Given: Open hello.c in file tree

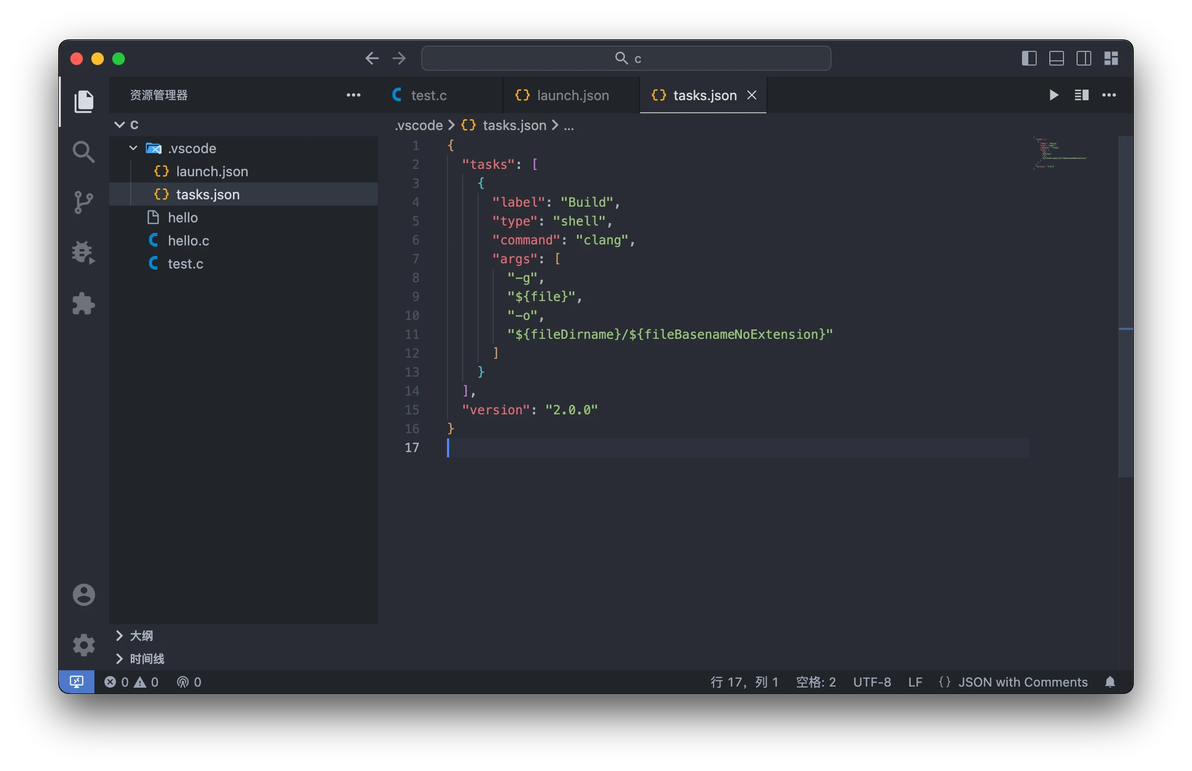Looking at the screenshot, I should coord(243,240).
